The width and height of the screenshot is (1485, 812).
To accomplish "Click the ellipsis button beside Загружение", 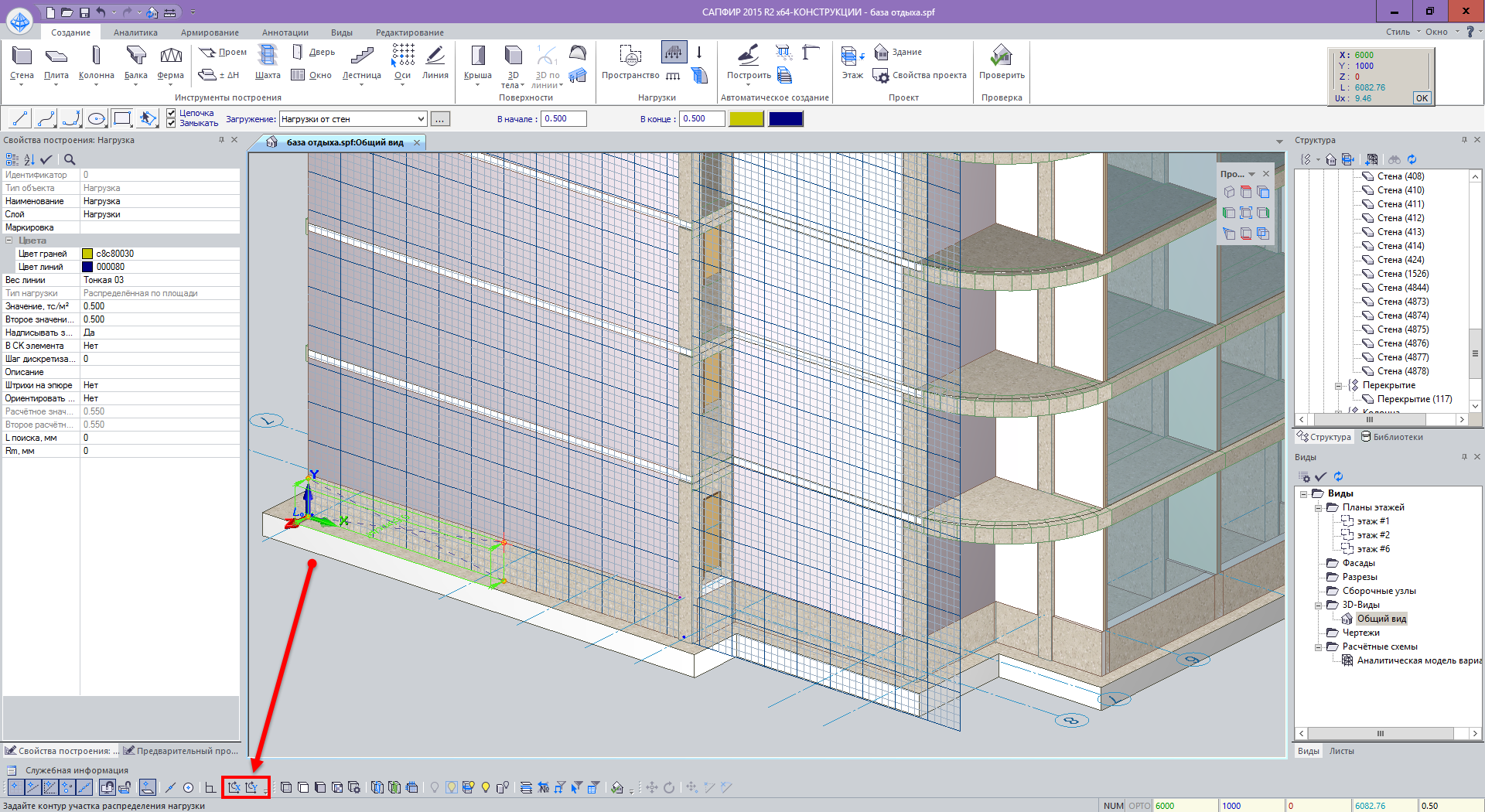I will (439, 119).
